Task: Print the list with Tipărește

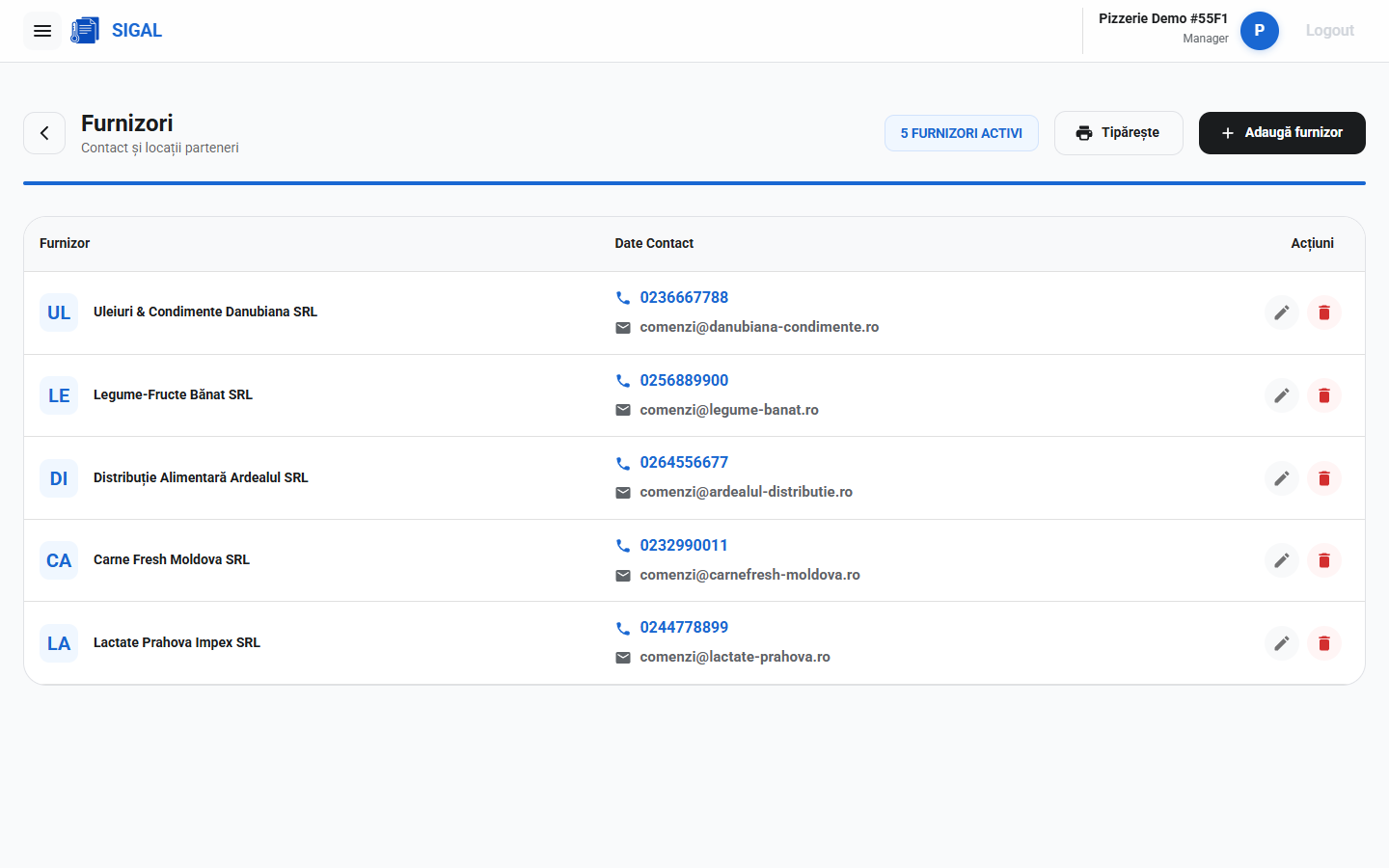Action: coord(1119,133)
